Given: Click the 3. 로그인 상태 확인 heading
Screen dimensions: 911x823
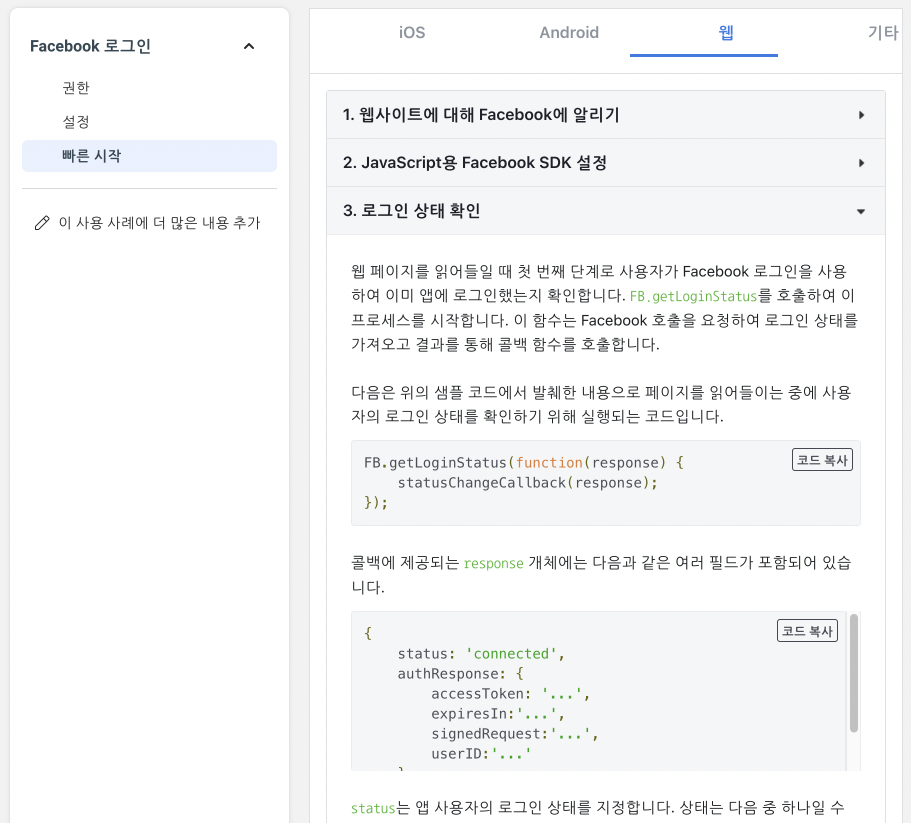Looking at the screenshot, I should [411, 210].
